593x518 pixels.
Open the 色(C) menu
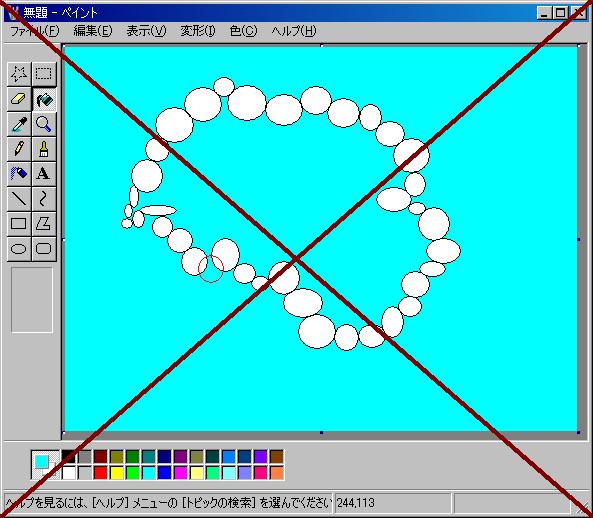(x=243, y=31)
